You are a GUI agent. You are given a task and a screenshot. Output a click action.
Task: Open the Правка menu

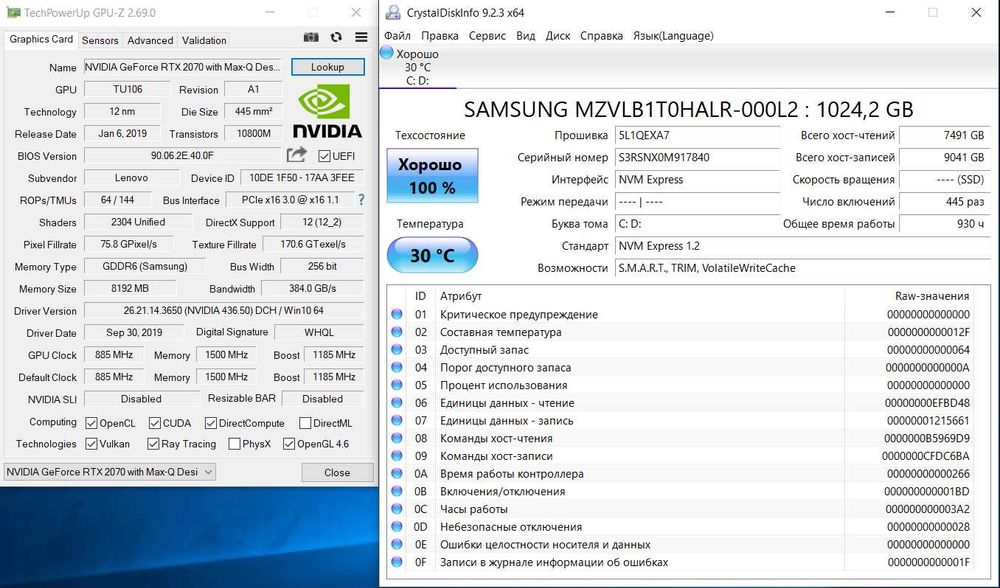(x=439, y=36)
